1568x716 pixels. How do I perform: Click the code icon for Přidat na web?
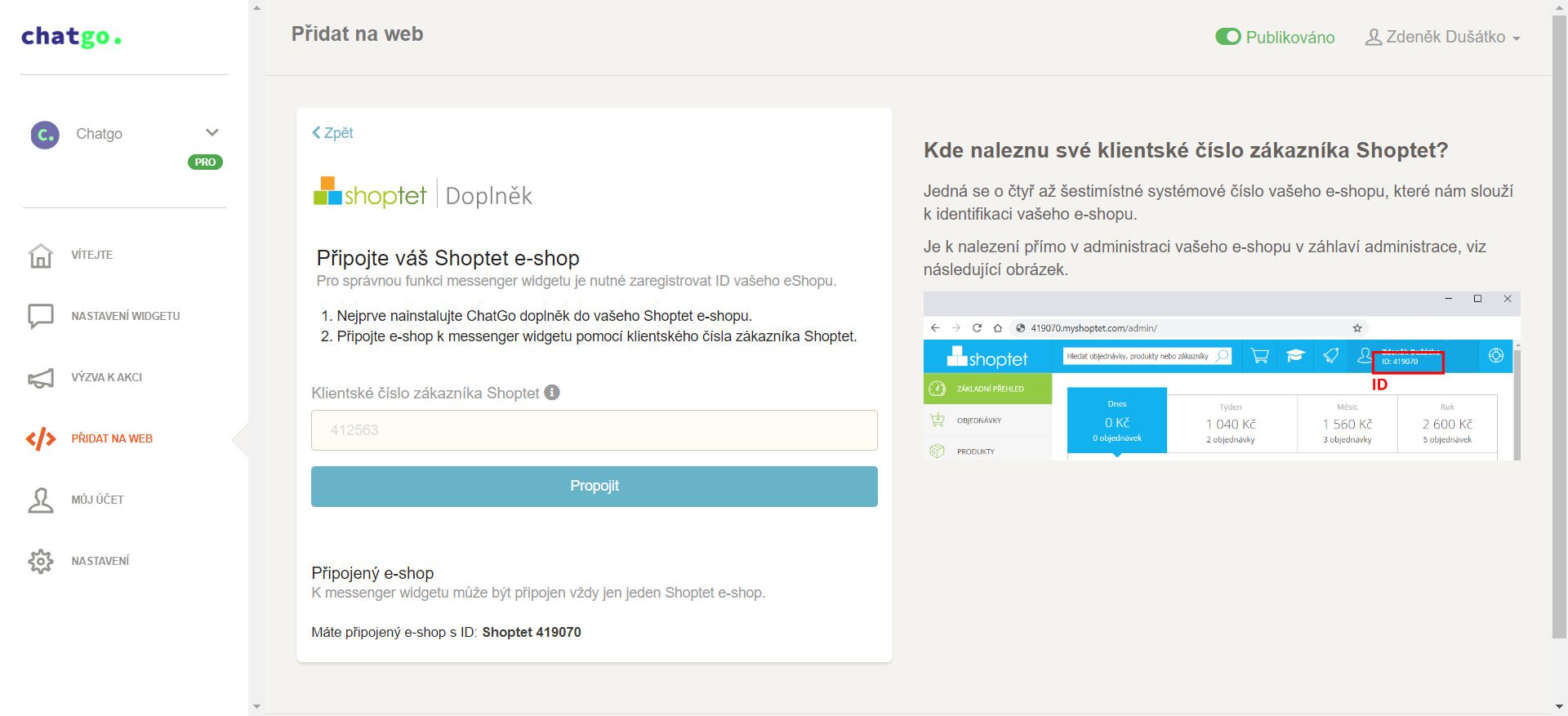(41, 439)
